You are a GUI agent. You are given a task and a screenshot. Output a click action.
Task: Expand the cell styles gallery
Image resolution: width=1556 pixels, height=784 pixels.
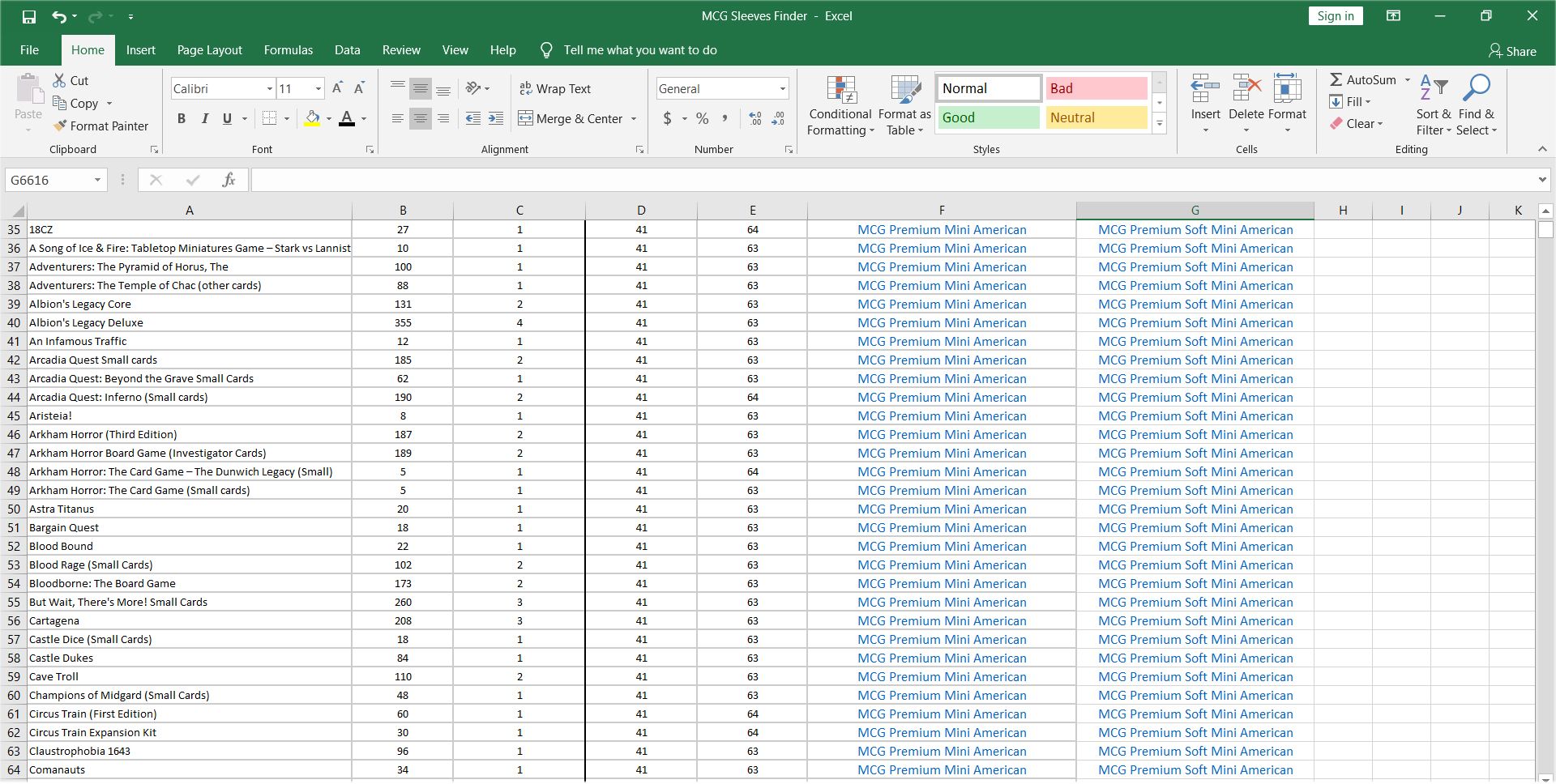point(1160,124)
